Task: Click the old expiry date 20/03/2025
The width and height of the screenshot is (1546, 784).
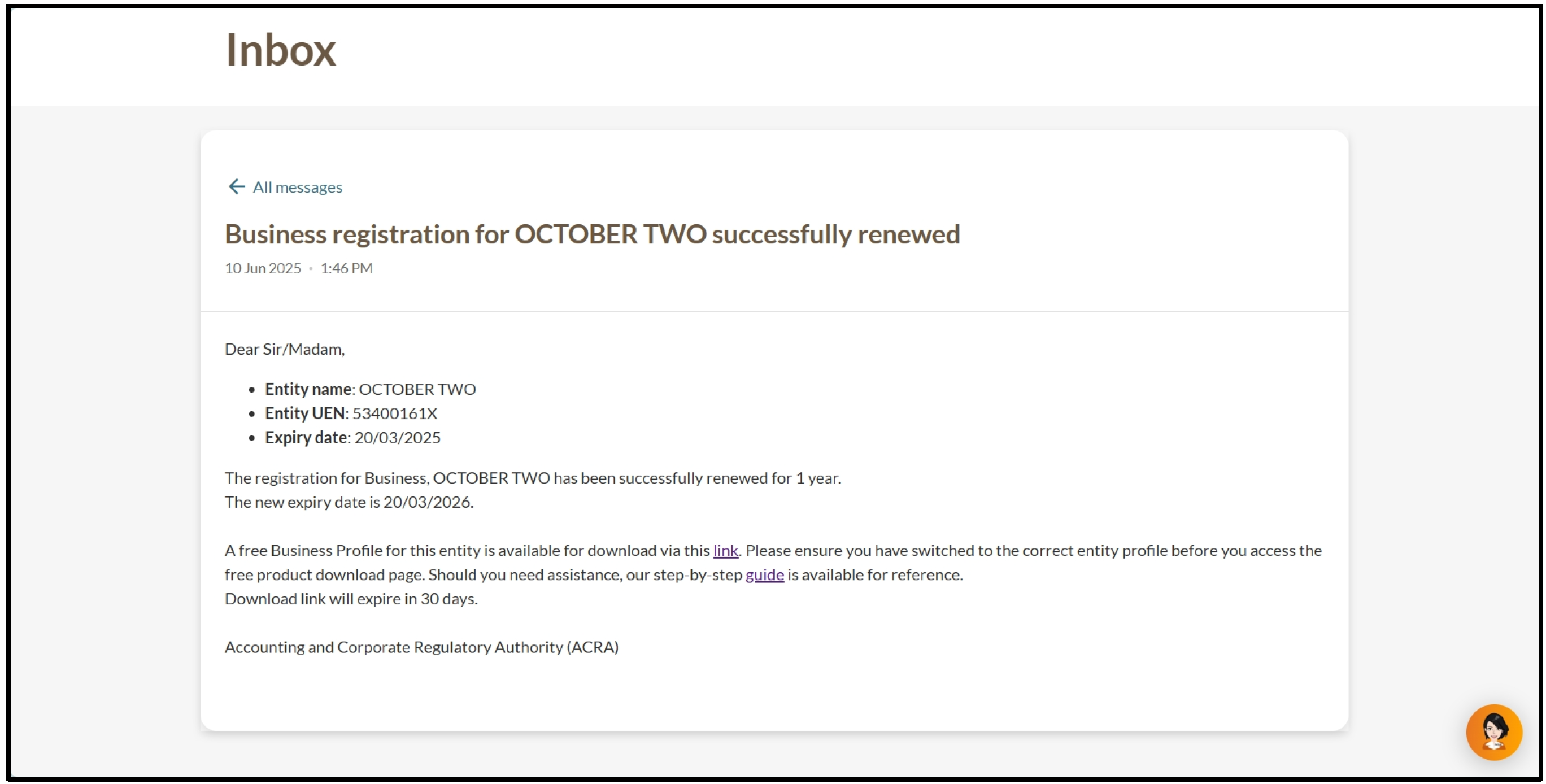Action: tap(397, 438)
